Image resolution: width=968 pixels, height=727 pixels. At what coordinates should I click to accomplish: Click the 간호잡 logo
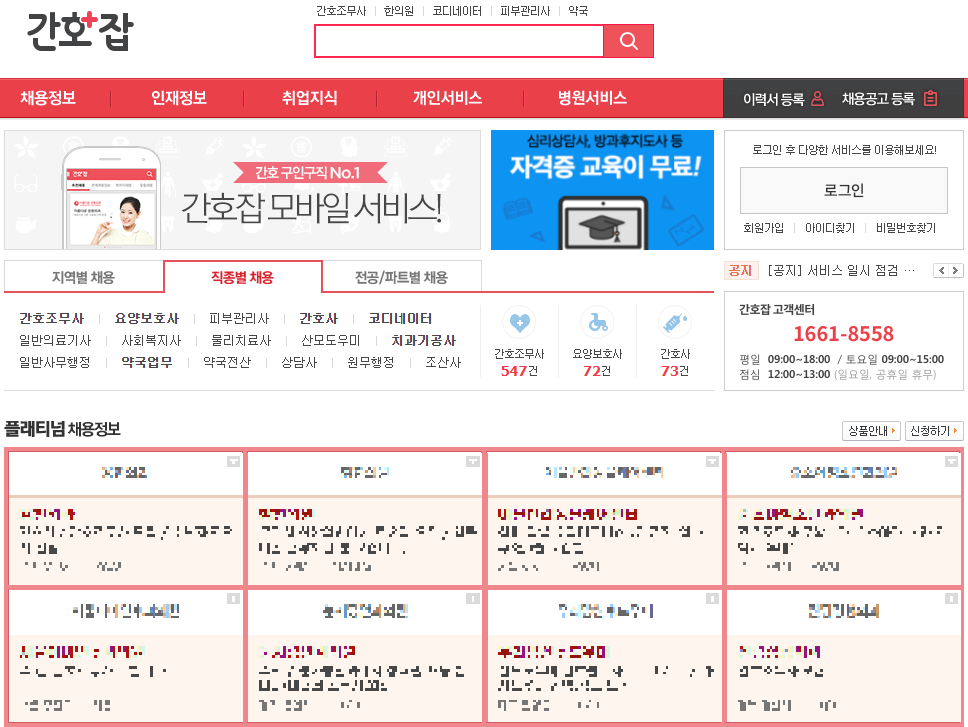80,30
